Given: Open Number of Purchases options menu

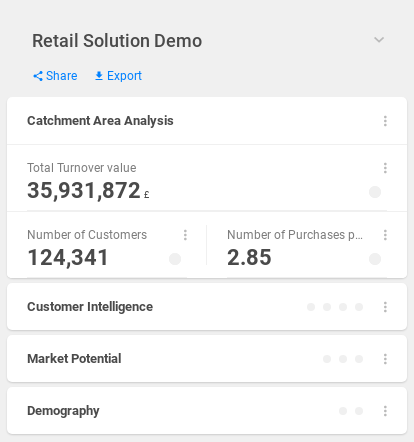Looking at the screenshot, I should (x=385, y=235).
